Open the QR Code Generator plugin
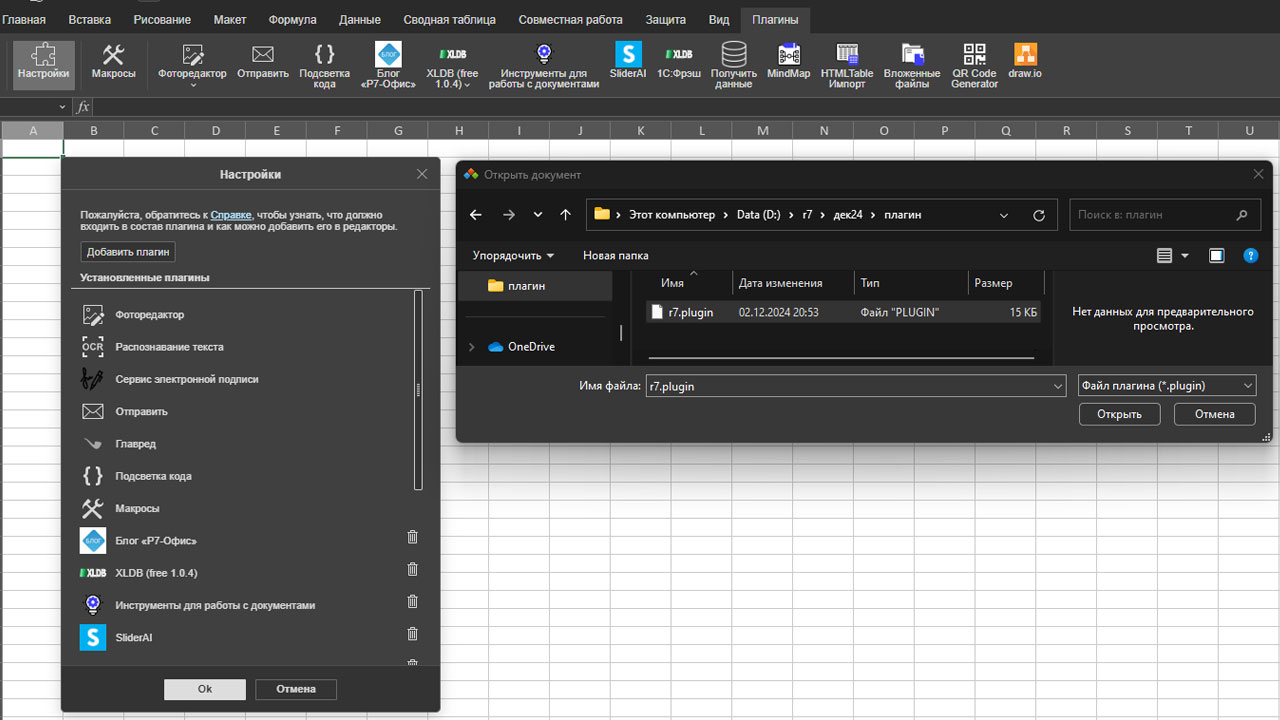 click(974, 64)
